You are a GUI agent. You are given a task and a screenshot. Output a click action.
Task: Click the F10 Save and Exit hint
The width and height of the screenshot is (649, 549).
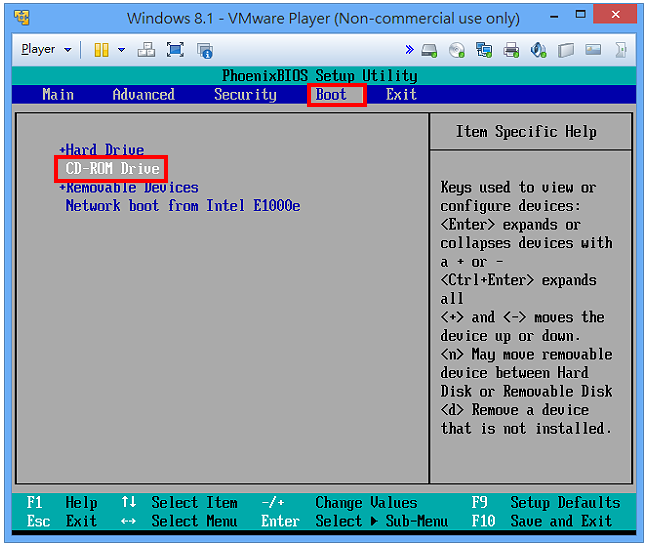[x=542, y=521]
